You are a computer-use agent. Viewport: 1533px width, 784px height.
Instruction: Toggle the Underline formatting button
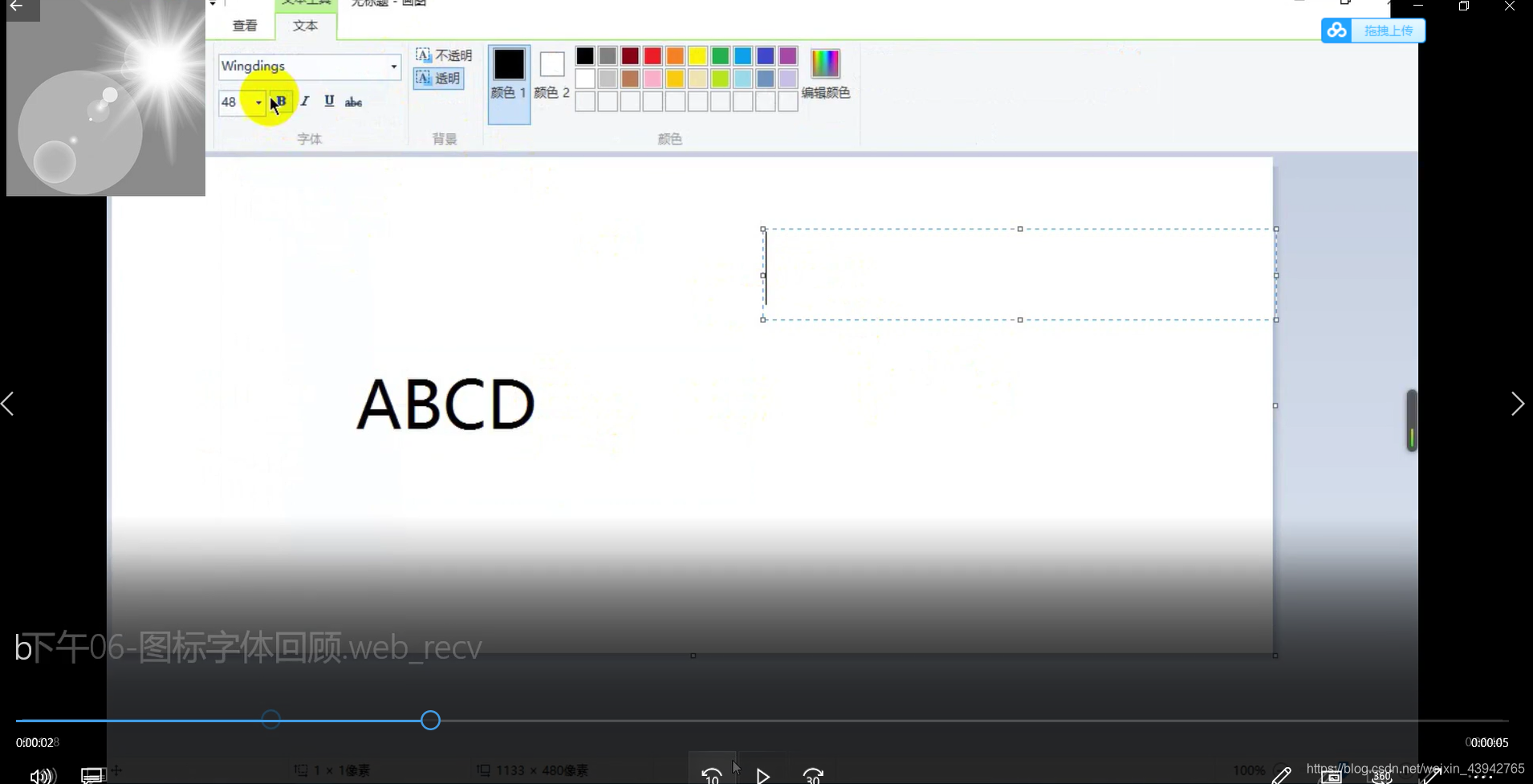[329, 101]
